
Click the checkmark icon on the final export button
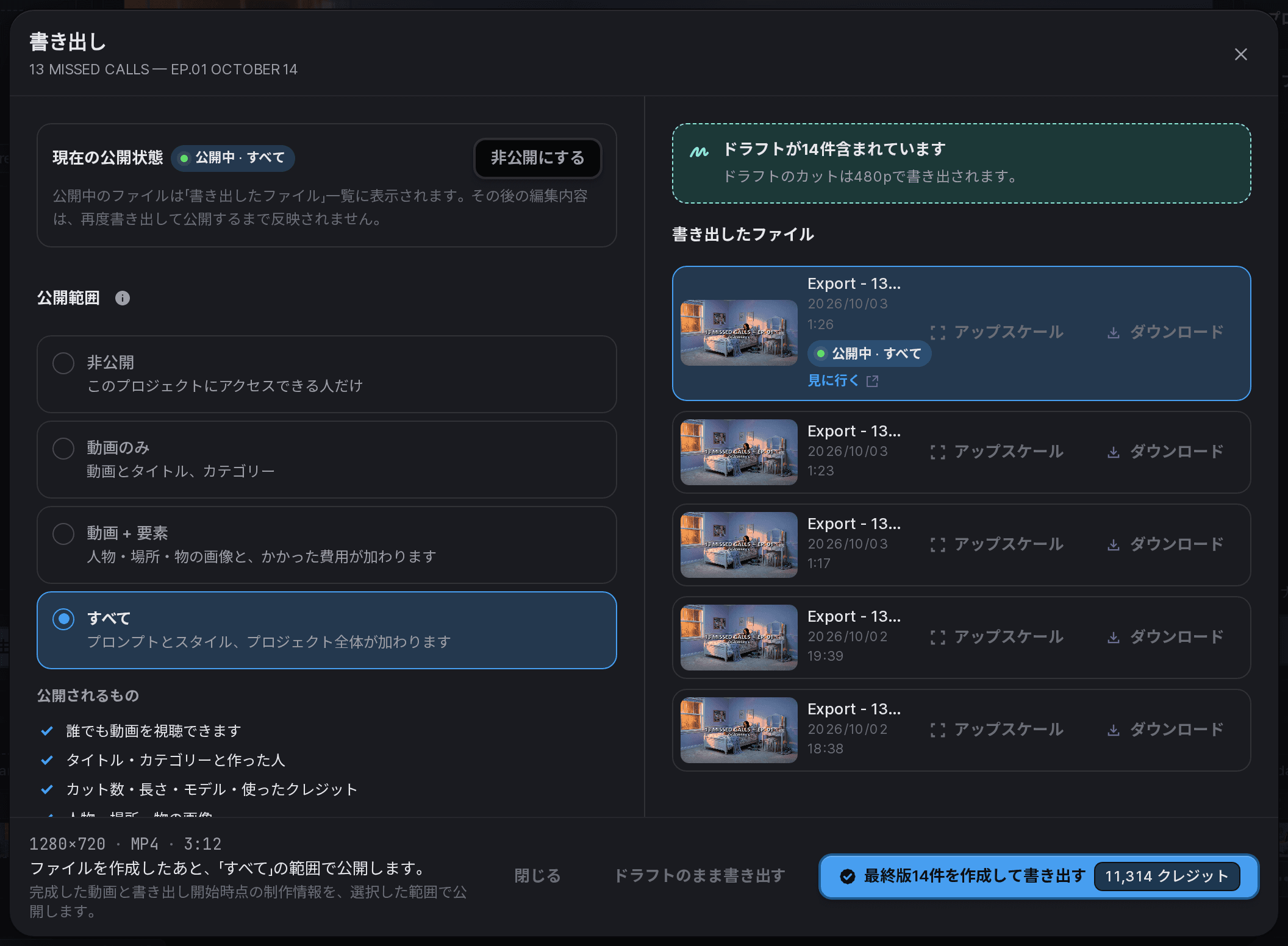847,877
